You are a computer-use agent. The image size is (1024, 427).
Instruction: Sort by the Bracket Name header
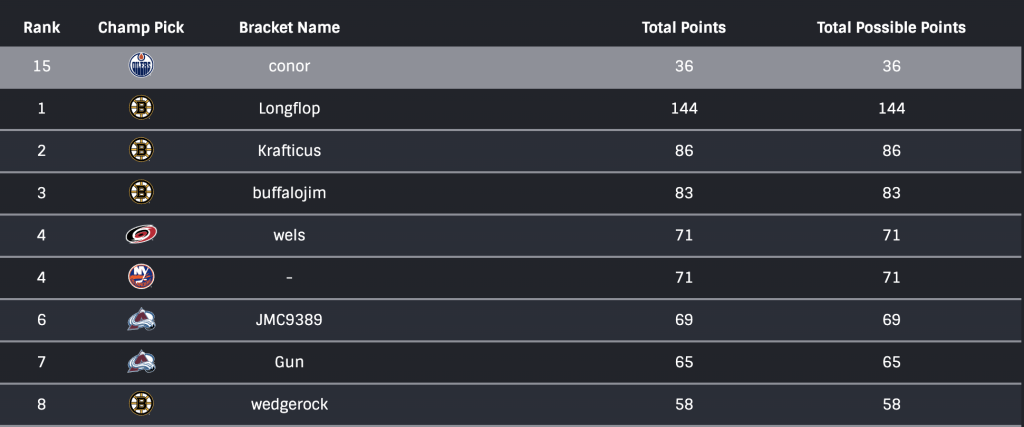[289, 28]
